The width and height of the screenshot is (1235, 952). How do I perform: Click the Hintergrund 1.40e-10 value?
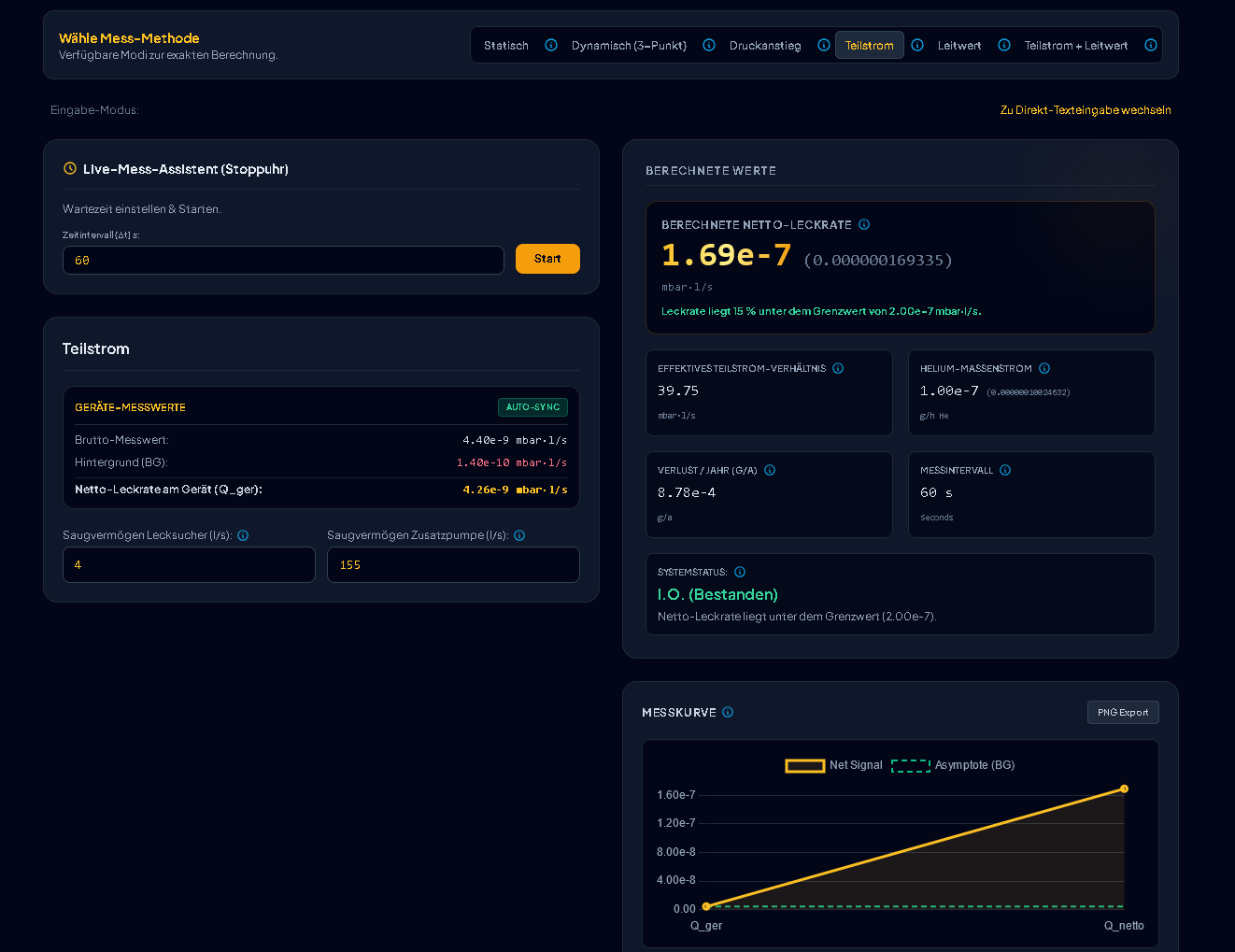[x=512, y=462]
